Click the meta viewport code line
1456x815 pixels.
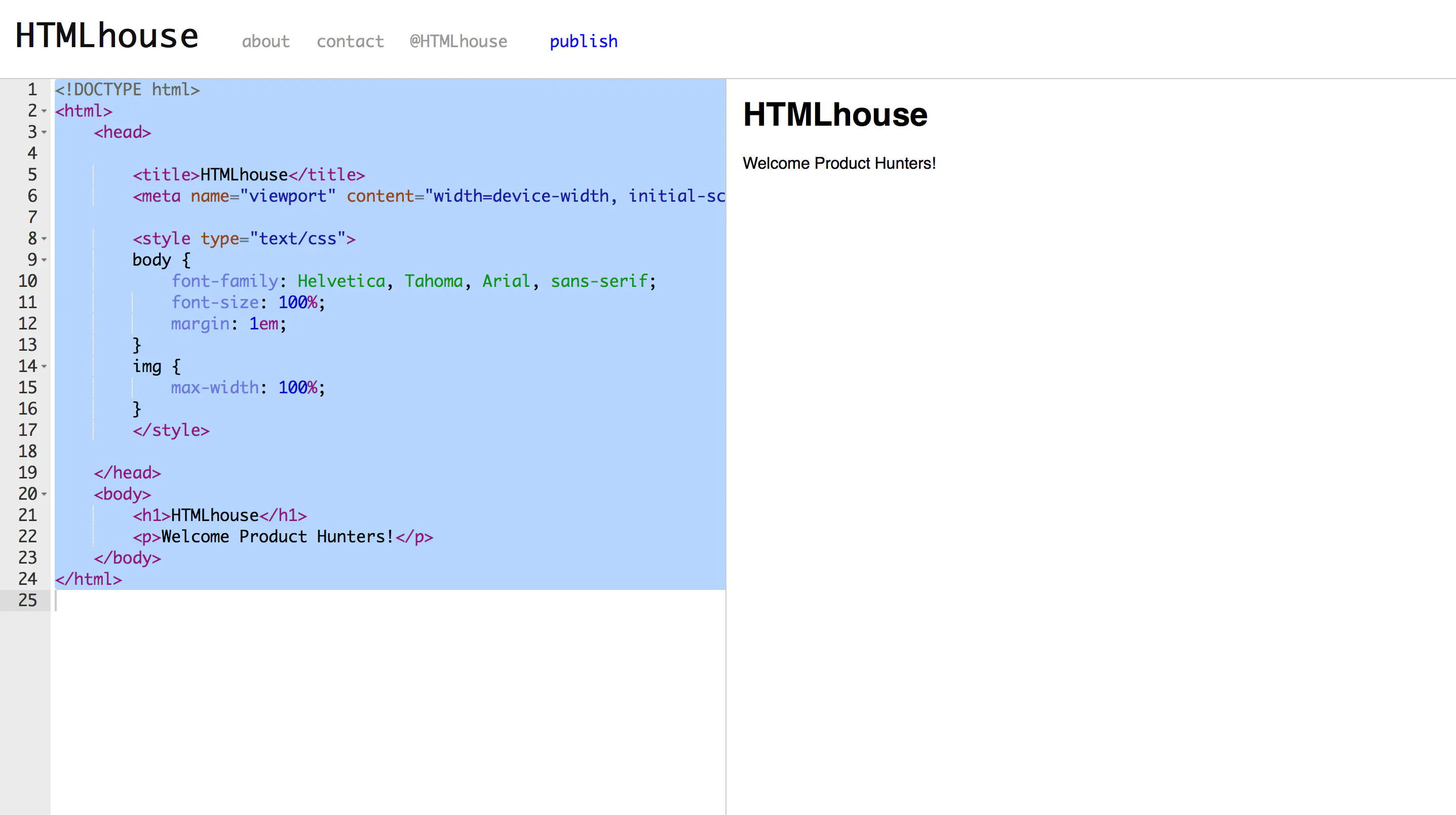pos(429,196)
